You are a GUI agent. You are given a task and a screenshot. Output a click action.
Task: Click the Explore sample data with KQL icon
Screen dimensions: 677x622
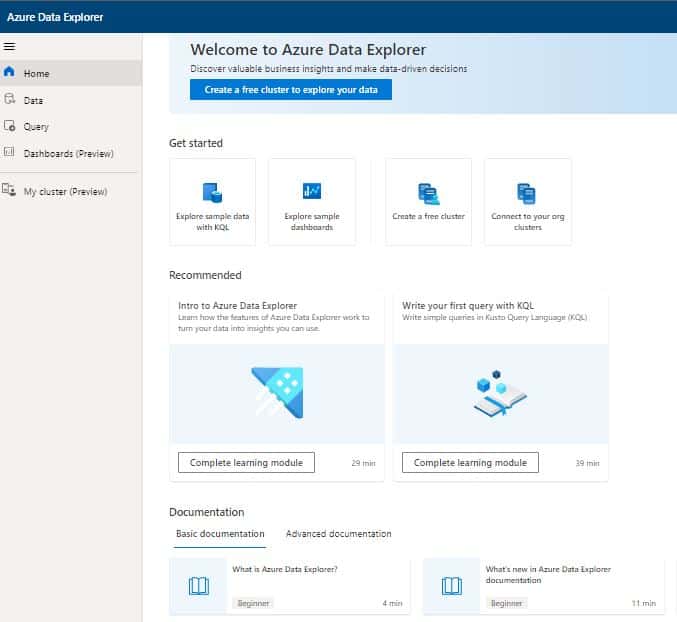click(x=212, y=193)
